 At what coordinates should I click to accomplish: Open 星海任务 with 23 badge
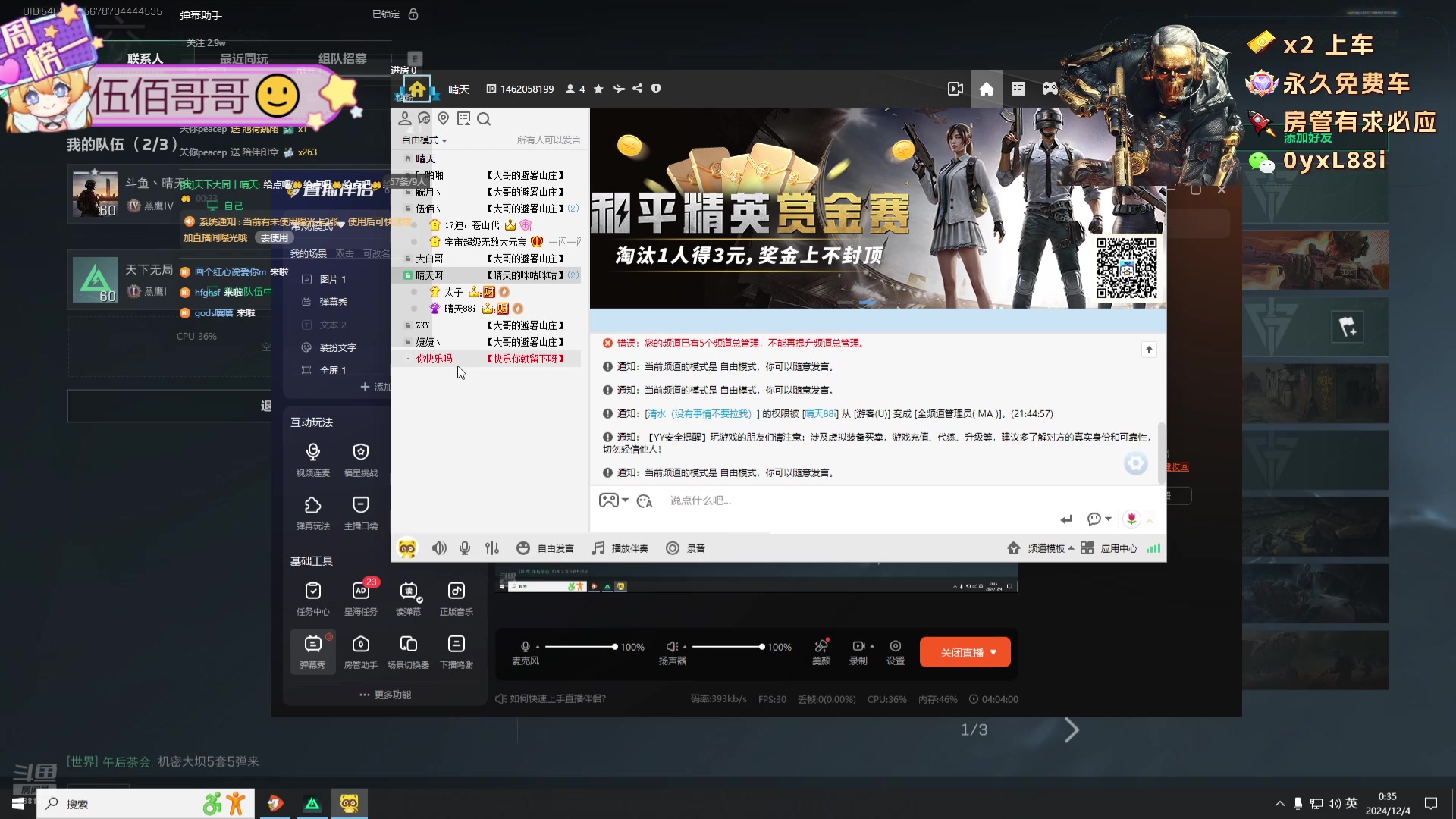(x=361, y=598)
